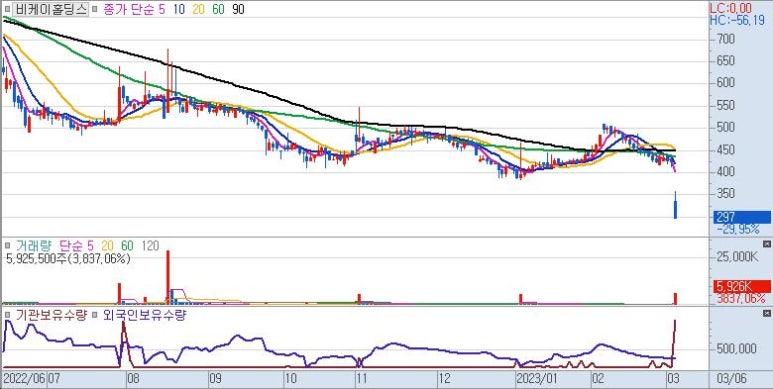This screenshot has height=389, width=773.
Task: Select the black 90-day moving average legend
Action: 238,9
